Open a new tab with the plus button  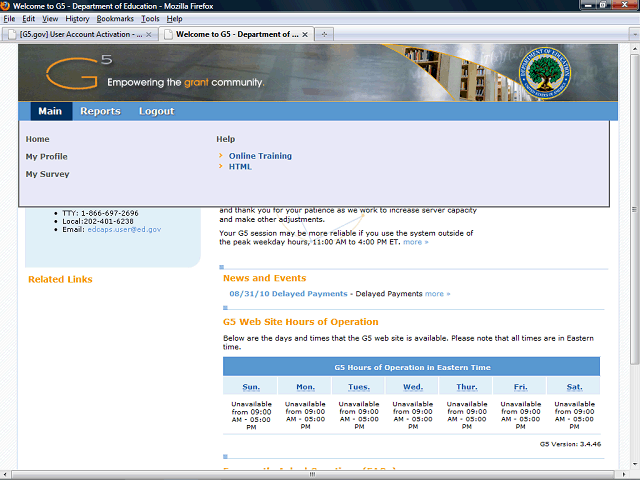[324, 34]
